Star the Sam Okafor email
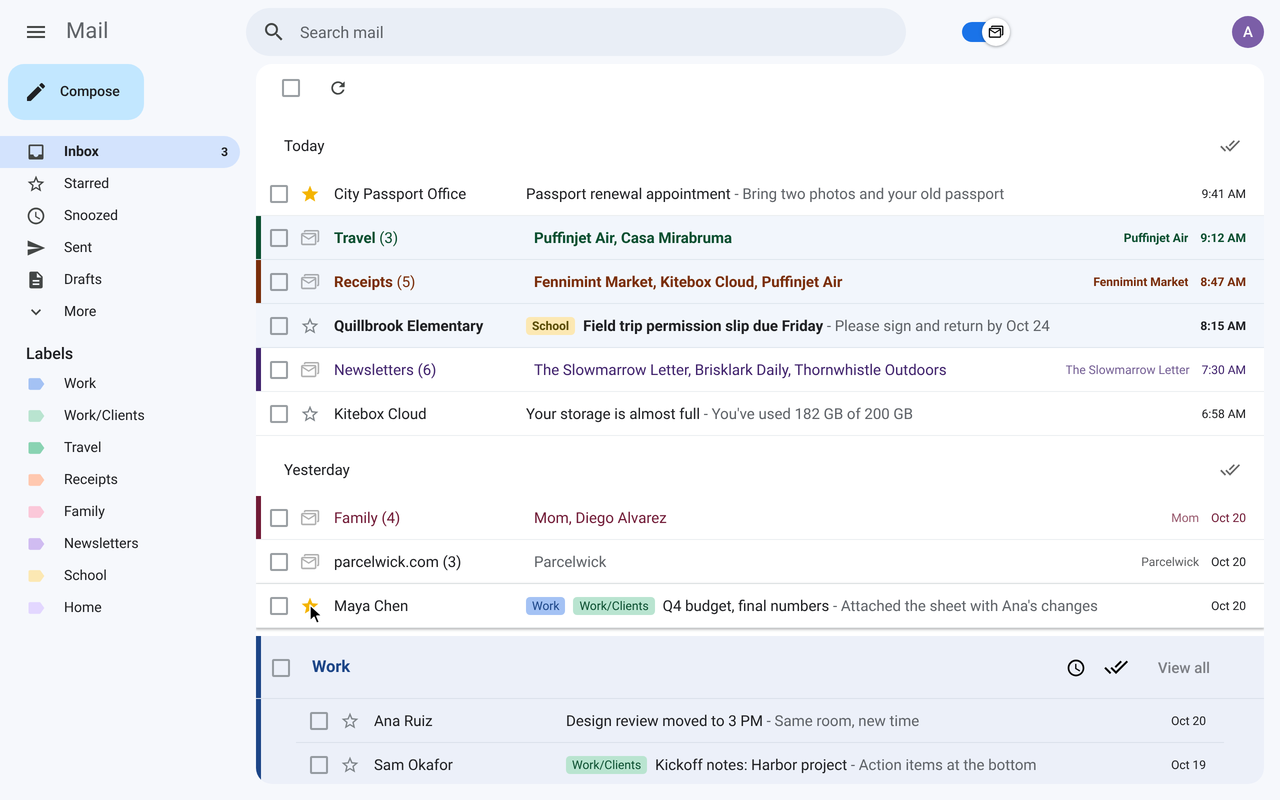The height and width of the screenshot is (800, 1280). click(350, 765)
